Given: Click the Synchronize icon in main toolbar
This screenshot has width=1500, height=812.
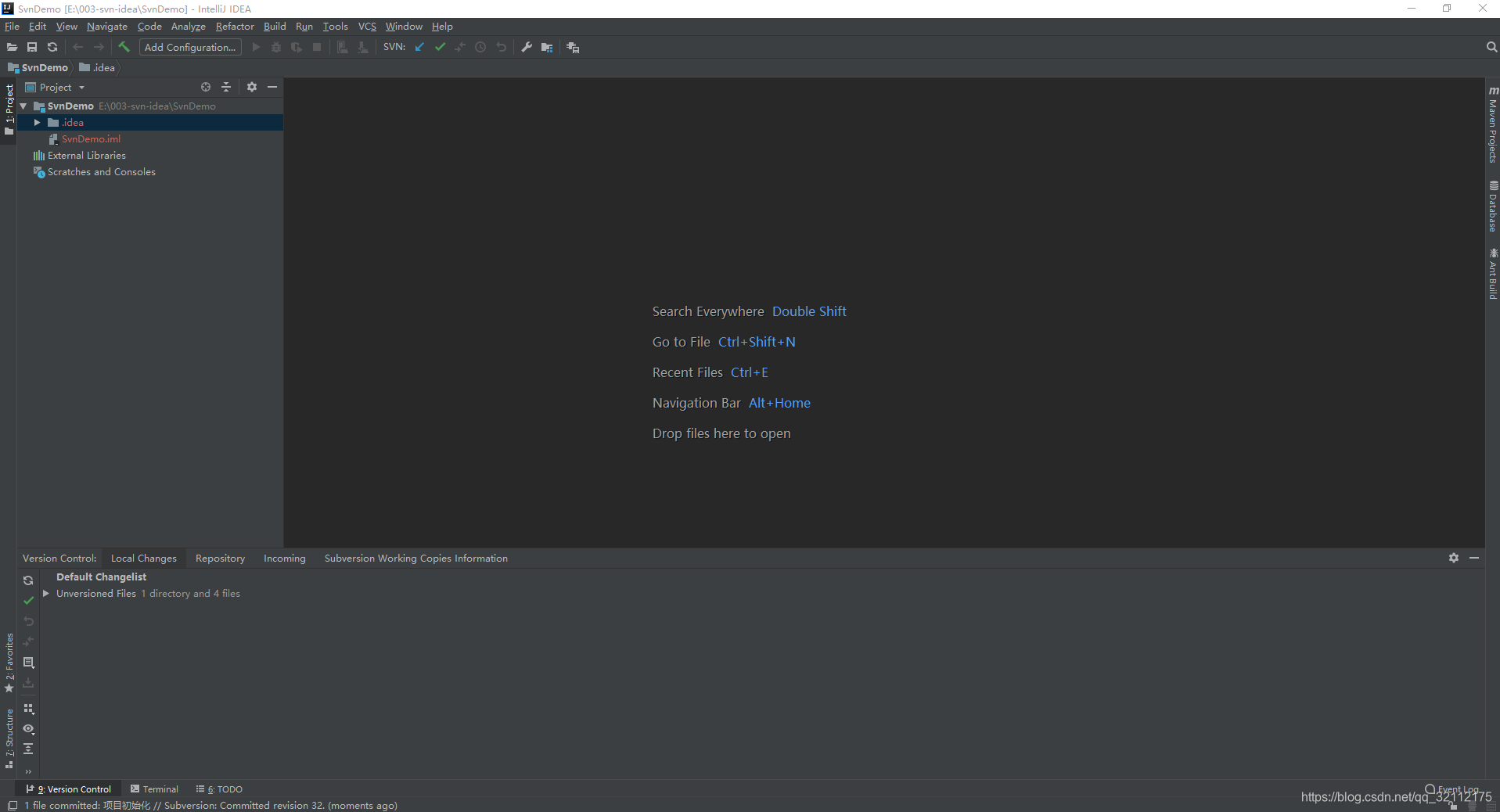Looking at the screenshot, I should click(52, 47).
